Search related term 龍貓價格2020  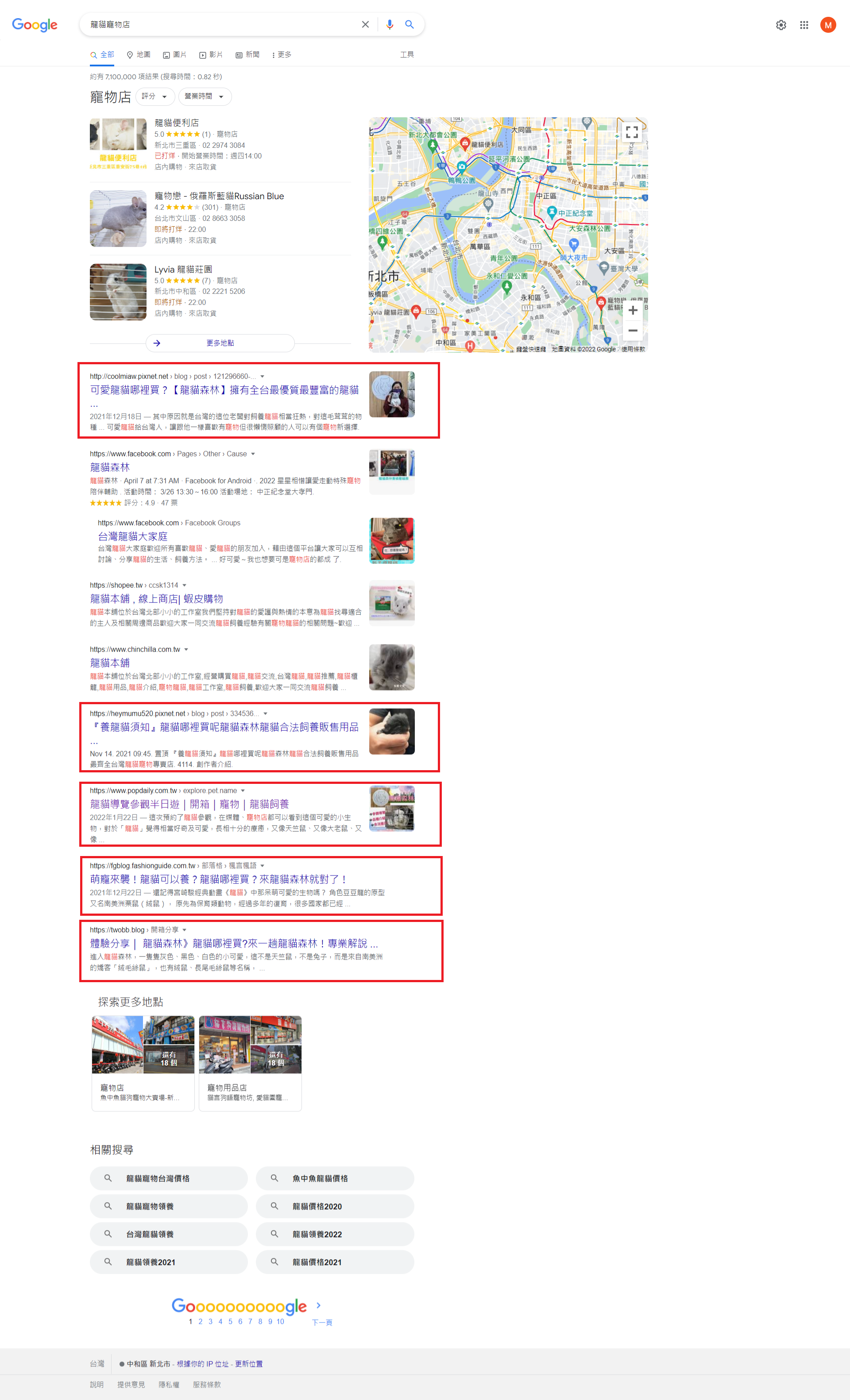point(335,1206)
